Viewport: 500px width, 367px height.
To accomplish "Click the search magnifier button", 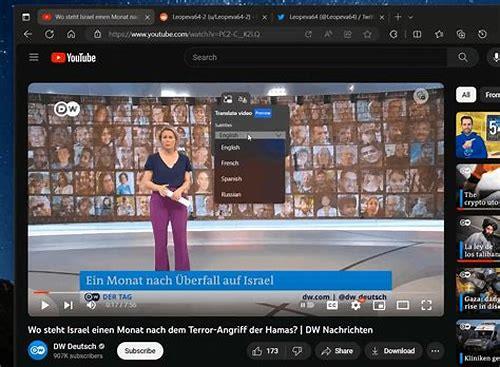I will click(x=463, y=57).
